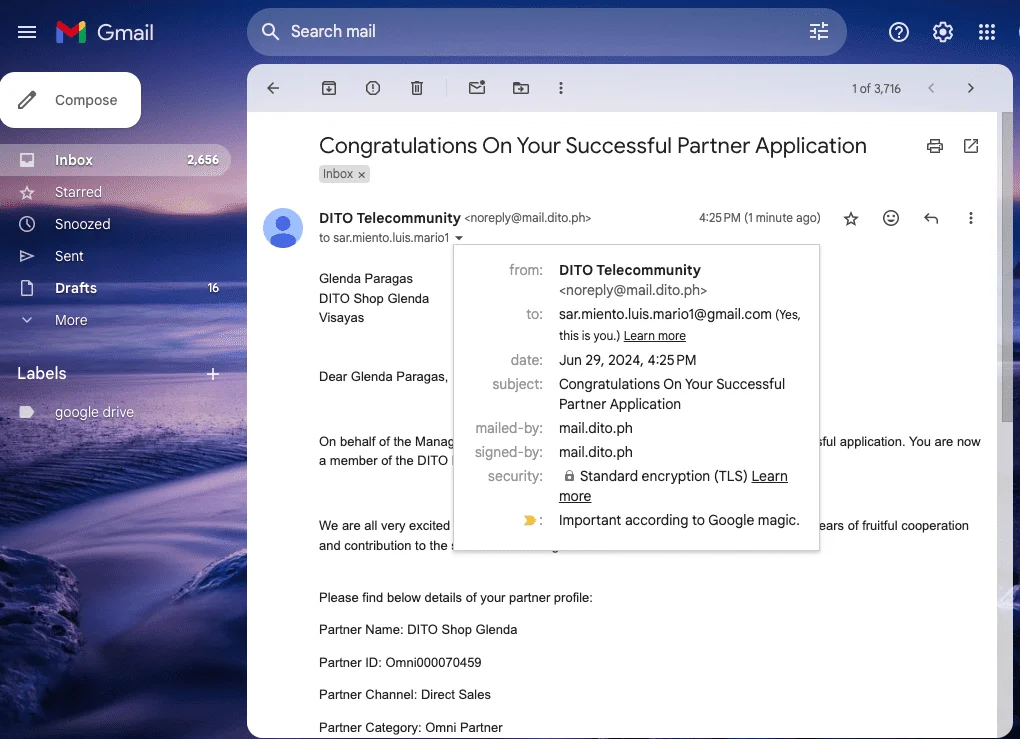Remove the Inbox label tag

(362, 174)
